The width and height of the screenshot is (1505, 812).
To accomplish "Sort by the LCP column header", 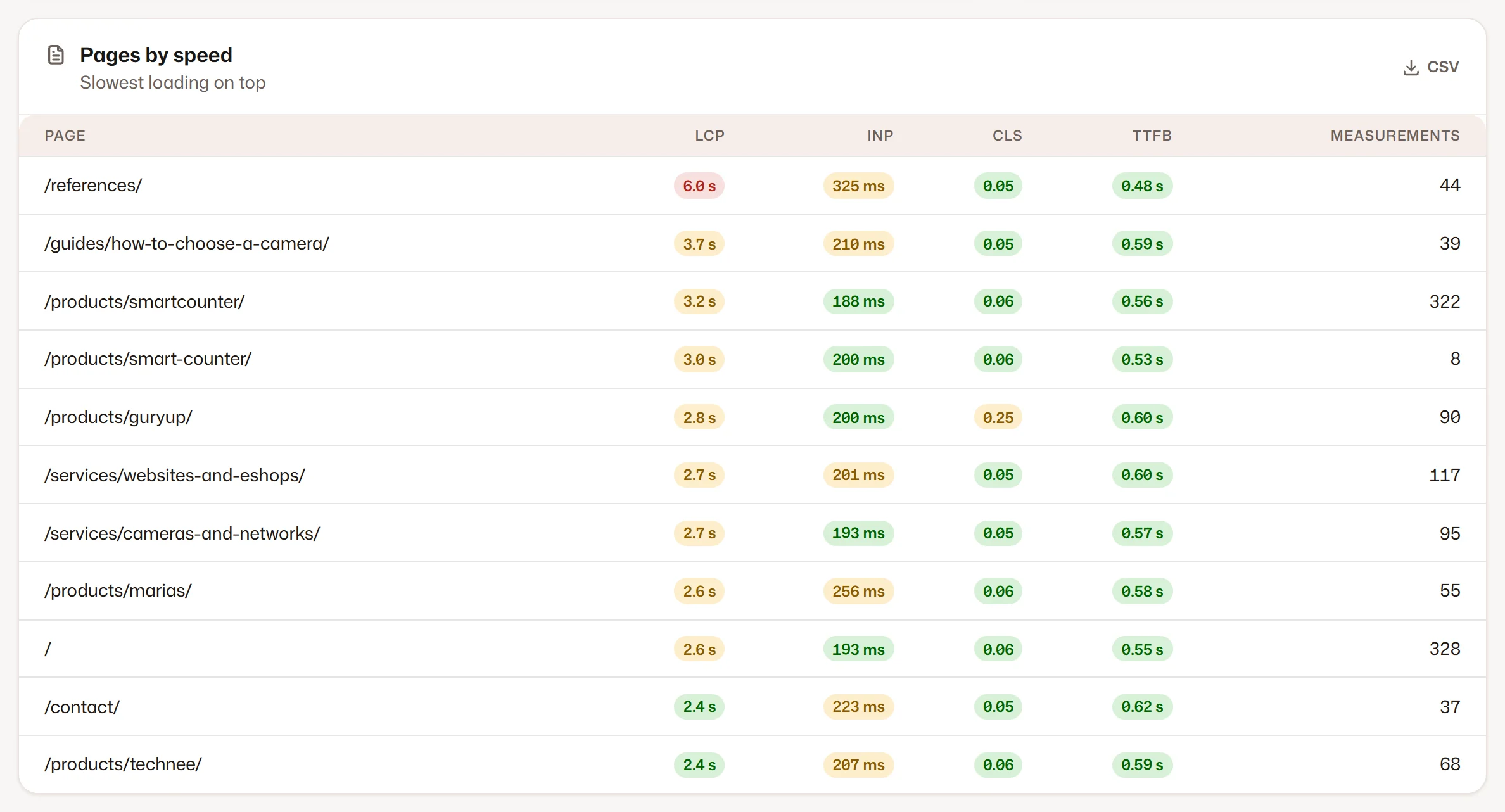I will click(709, 136).
